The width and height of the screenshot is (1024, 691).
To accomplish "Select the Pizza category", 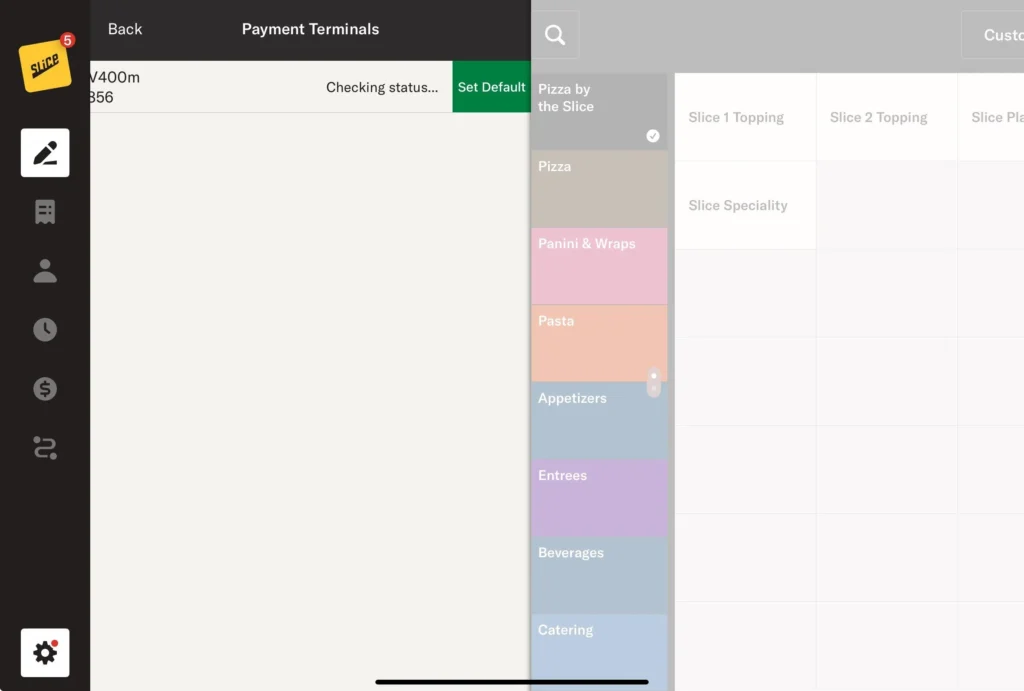I will (x=598, y=188).
